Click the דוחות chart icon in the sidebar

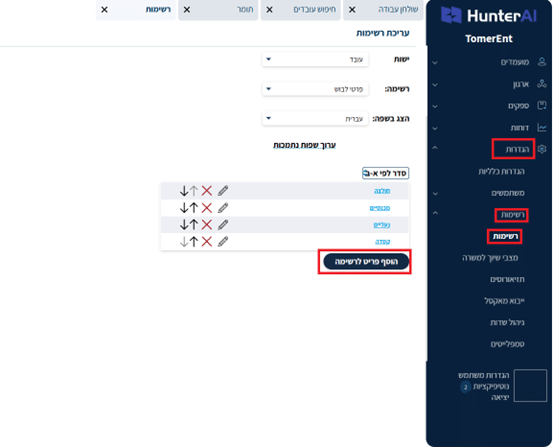click(x=542, y=127)
